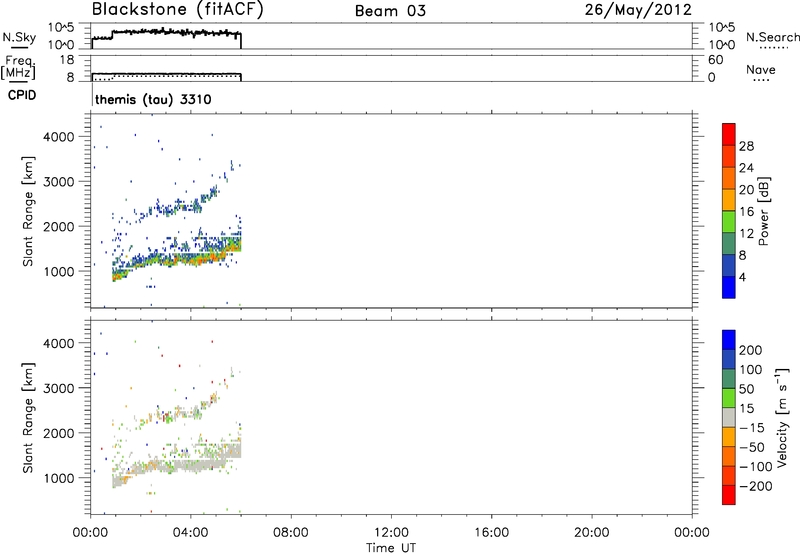The height and width of the screenshot is (554, 800).
Task: Click the 4000 tick on the velocity panel
Action: pyautogui.click(x=58, y=343)
